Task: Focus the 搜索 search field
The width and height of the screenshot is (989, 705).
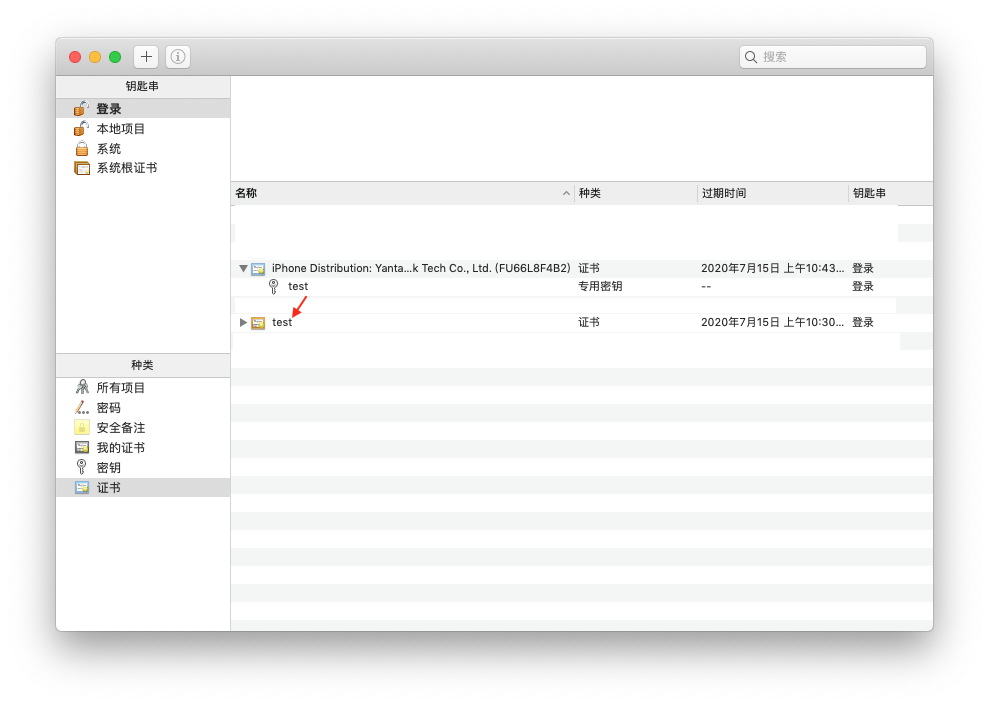Action: 833,57
